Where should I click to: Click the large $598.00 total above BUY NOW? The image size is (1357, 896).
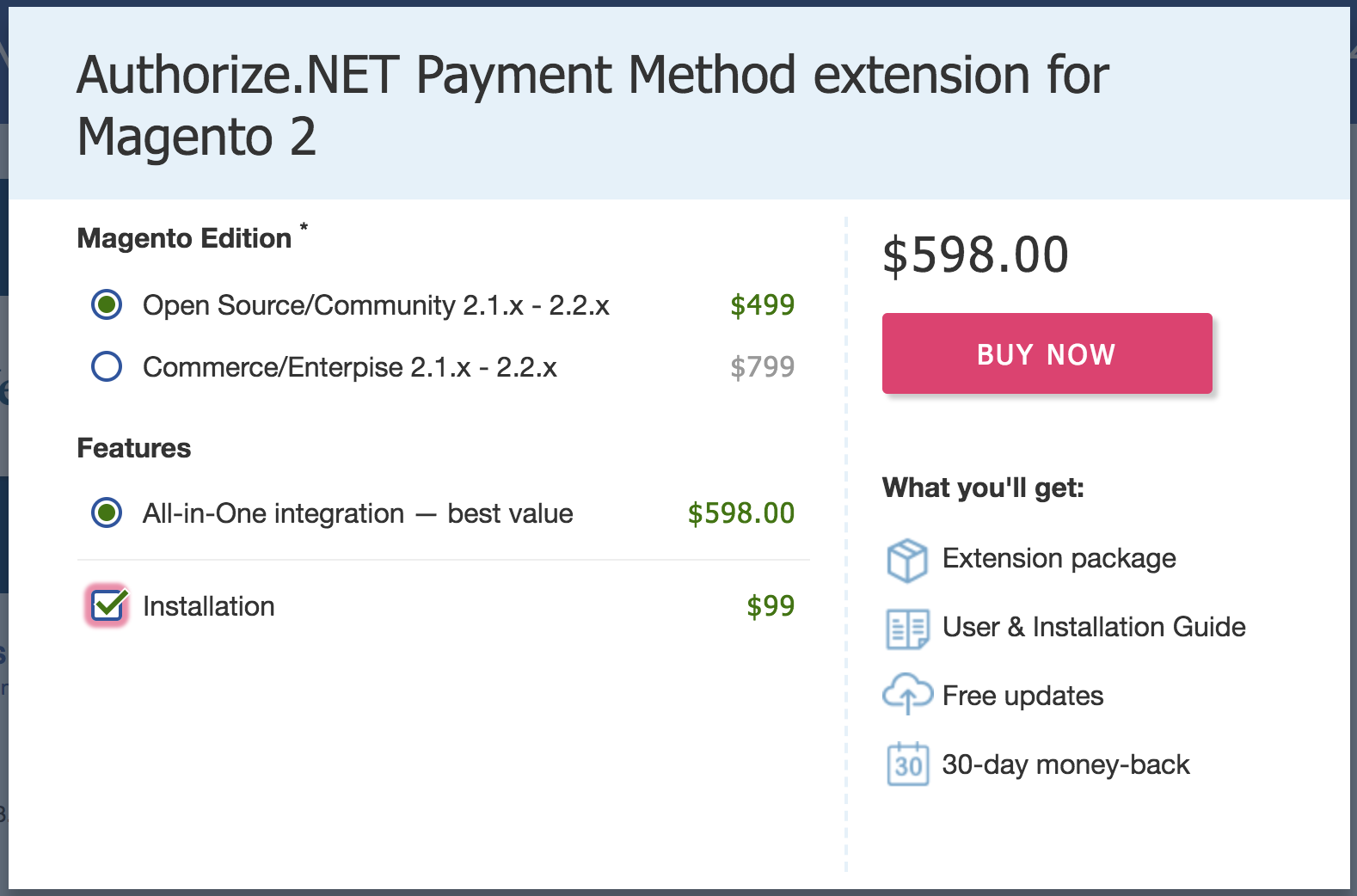pyautogui.click(x=975, y=255)
